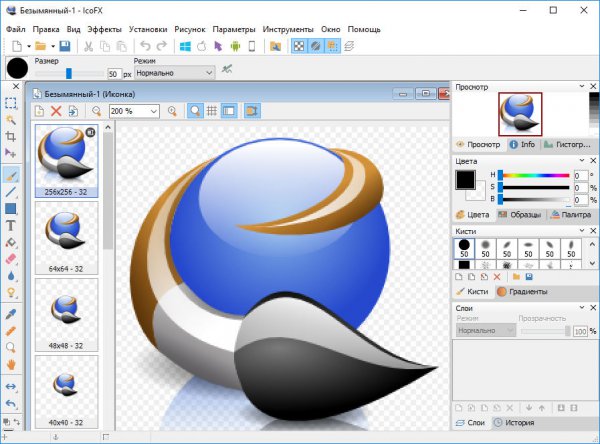Viewport: 600px width, 444px height.
Task: Select the magic wand tool
Action: 11,120
